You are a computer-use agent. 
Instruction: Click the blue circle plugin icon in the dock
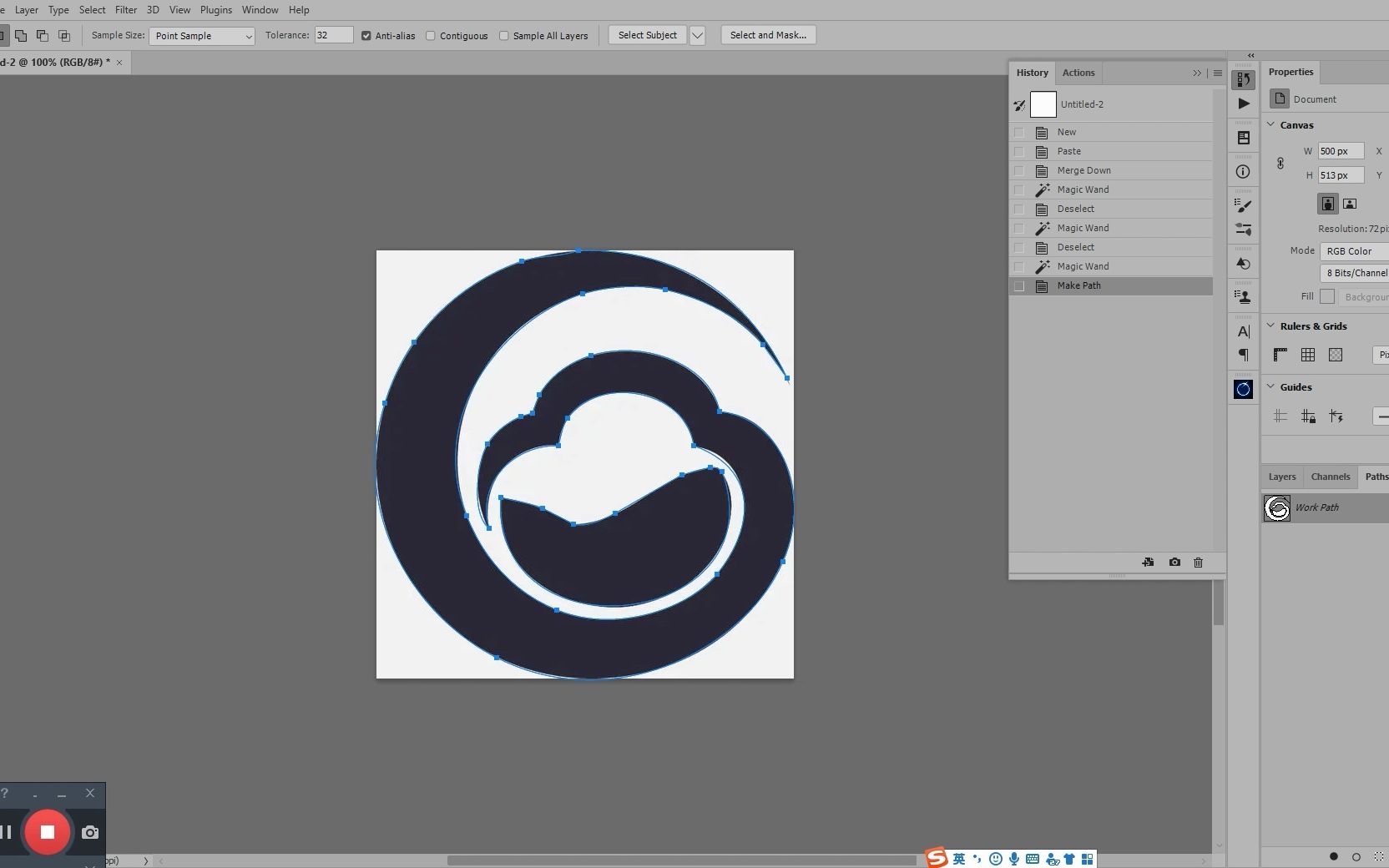coord(1243,389)
